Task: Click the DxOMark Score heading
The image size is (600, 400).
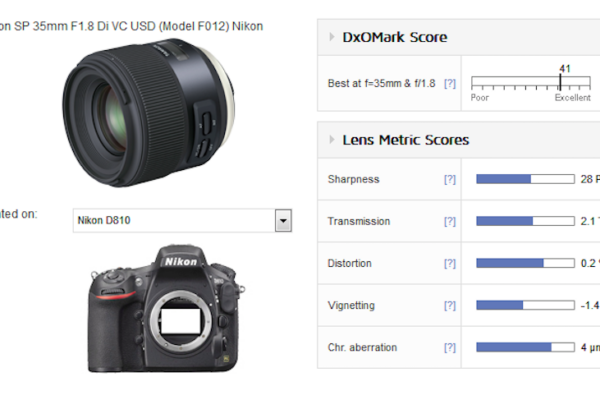Action: [395, 37]
